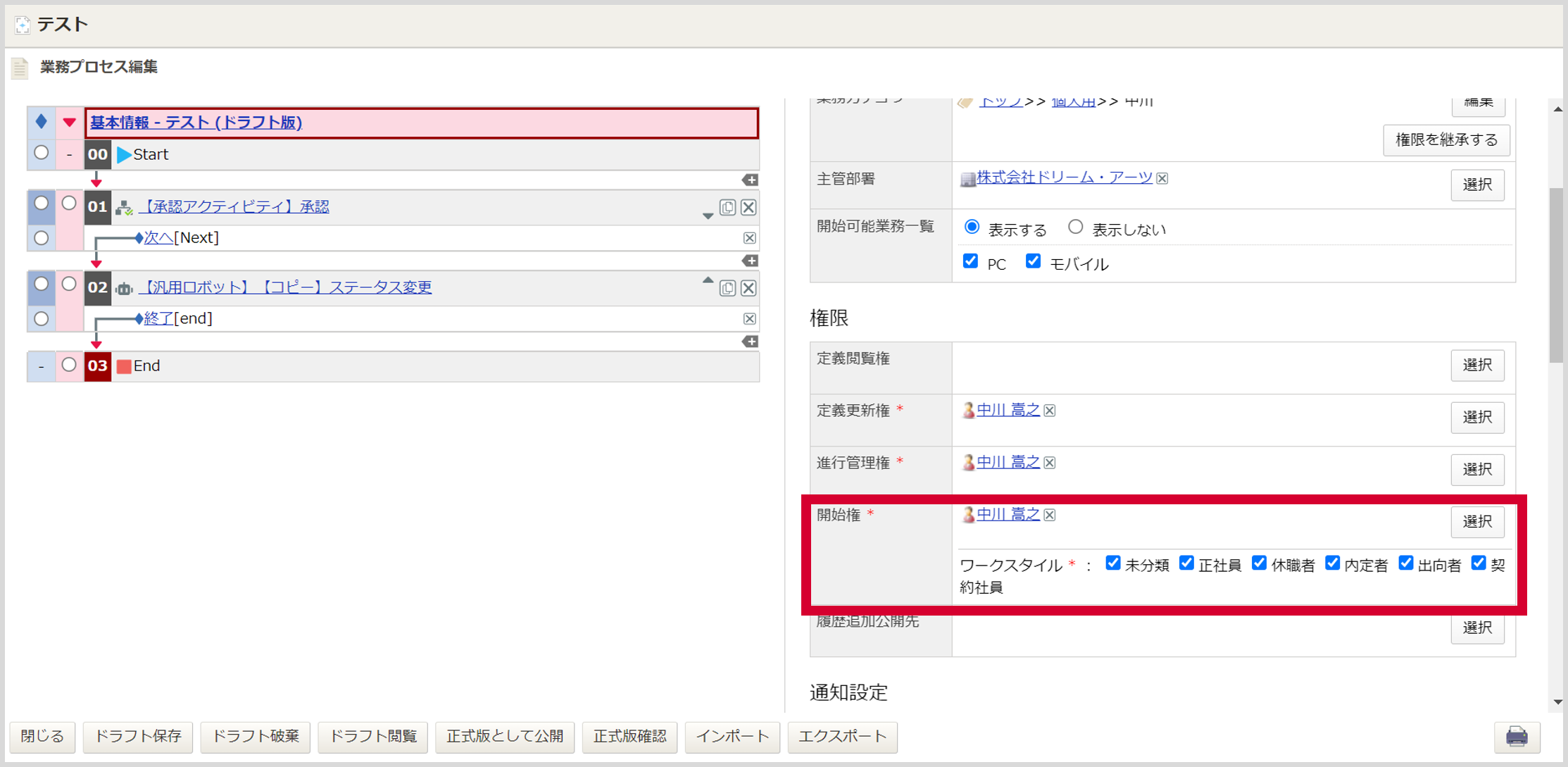Delete the 01 承認 activity with X icon

[x=748, y=207]
